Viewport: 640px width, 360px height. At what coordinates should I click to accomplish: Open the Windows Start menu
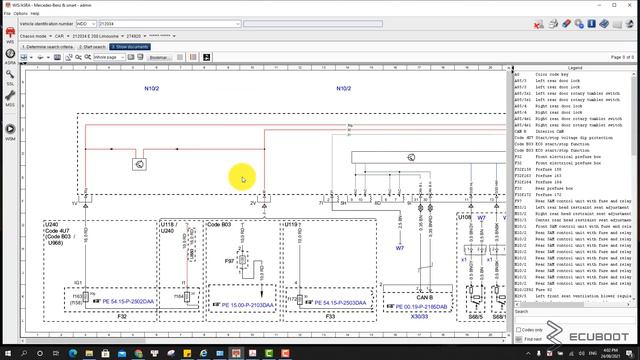click(8, 353)
